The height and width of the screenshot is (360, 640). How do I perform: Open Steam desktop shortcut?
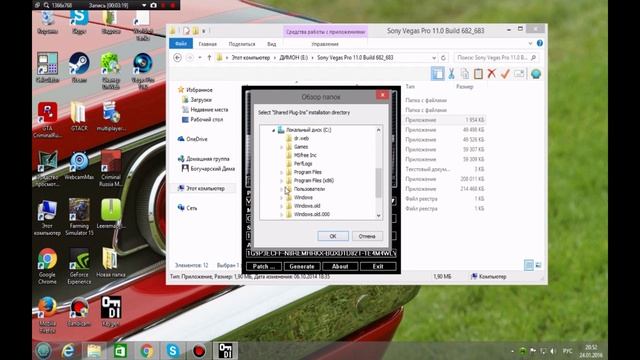tap(79, 67)
